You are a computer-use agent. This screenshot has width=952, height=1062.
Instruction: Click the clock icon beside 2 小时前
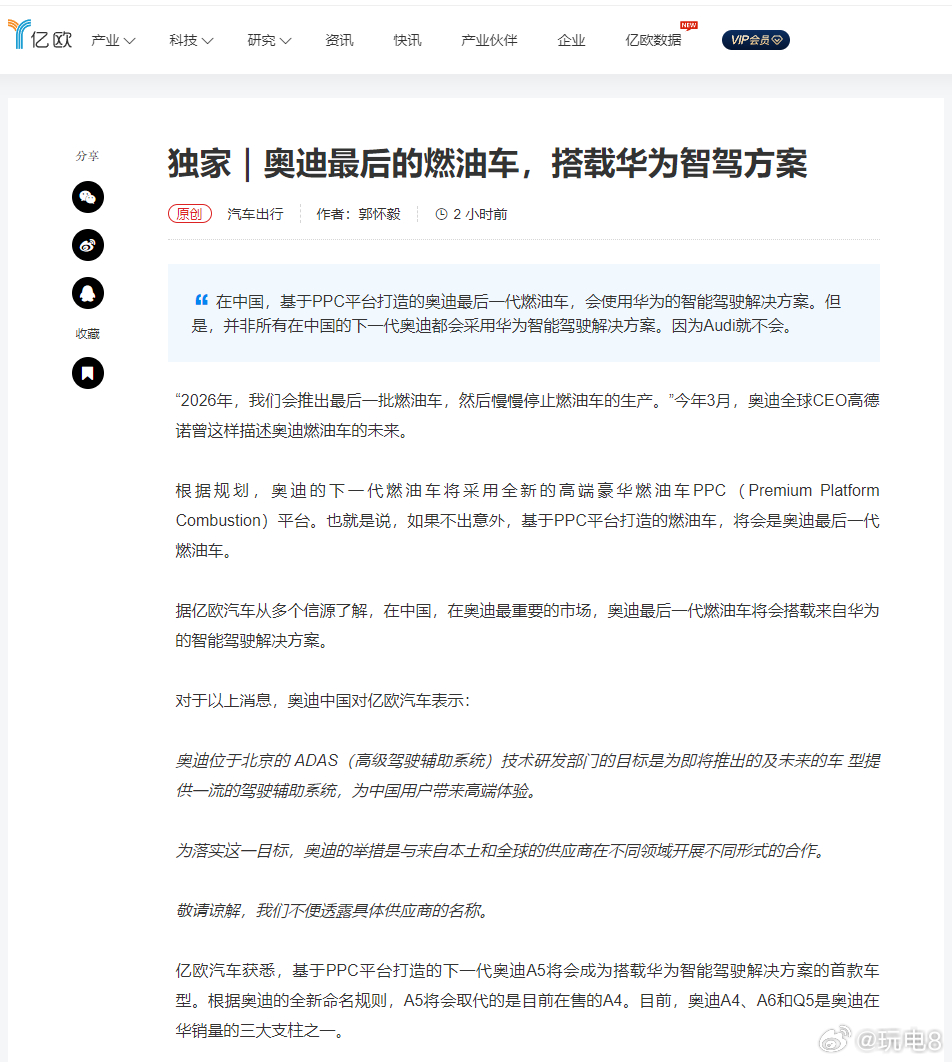pyautogui.click(x=441, y=214)
